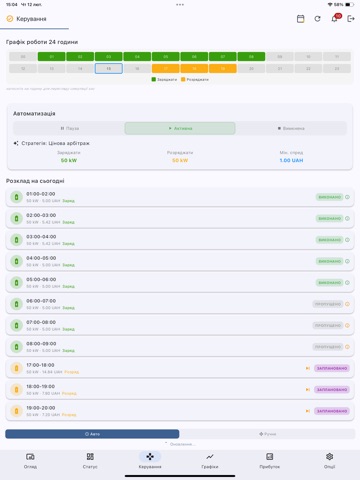The height and width of the screenshot is (480, 360).
Task: Open the 06:00-07:00 schedule entry
Action: (180, 304)
